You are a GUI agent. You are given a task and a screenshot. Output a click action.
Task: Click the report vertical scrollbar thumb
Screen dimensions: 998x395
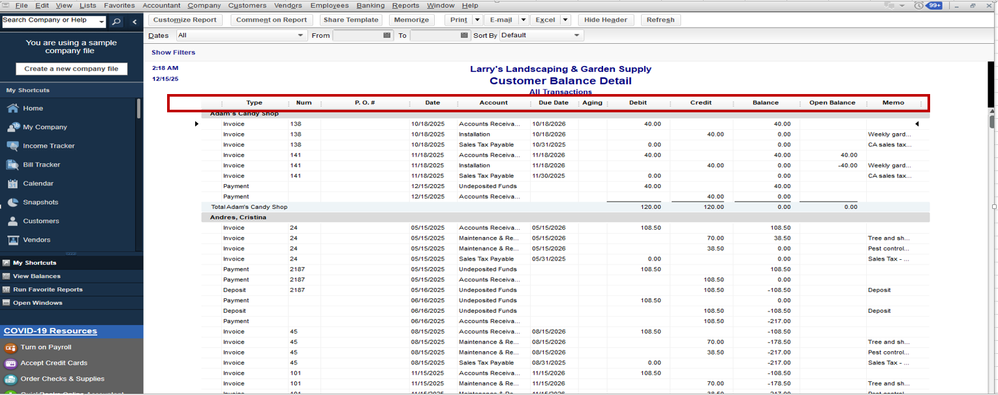pyautogui.click(x=992, y=121)
